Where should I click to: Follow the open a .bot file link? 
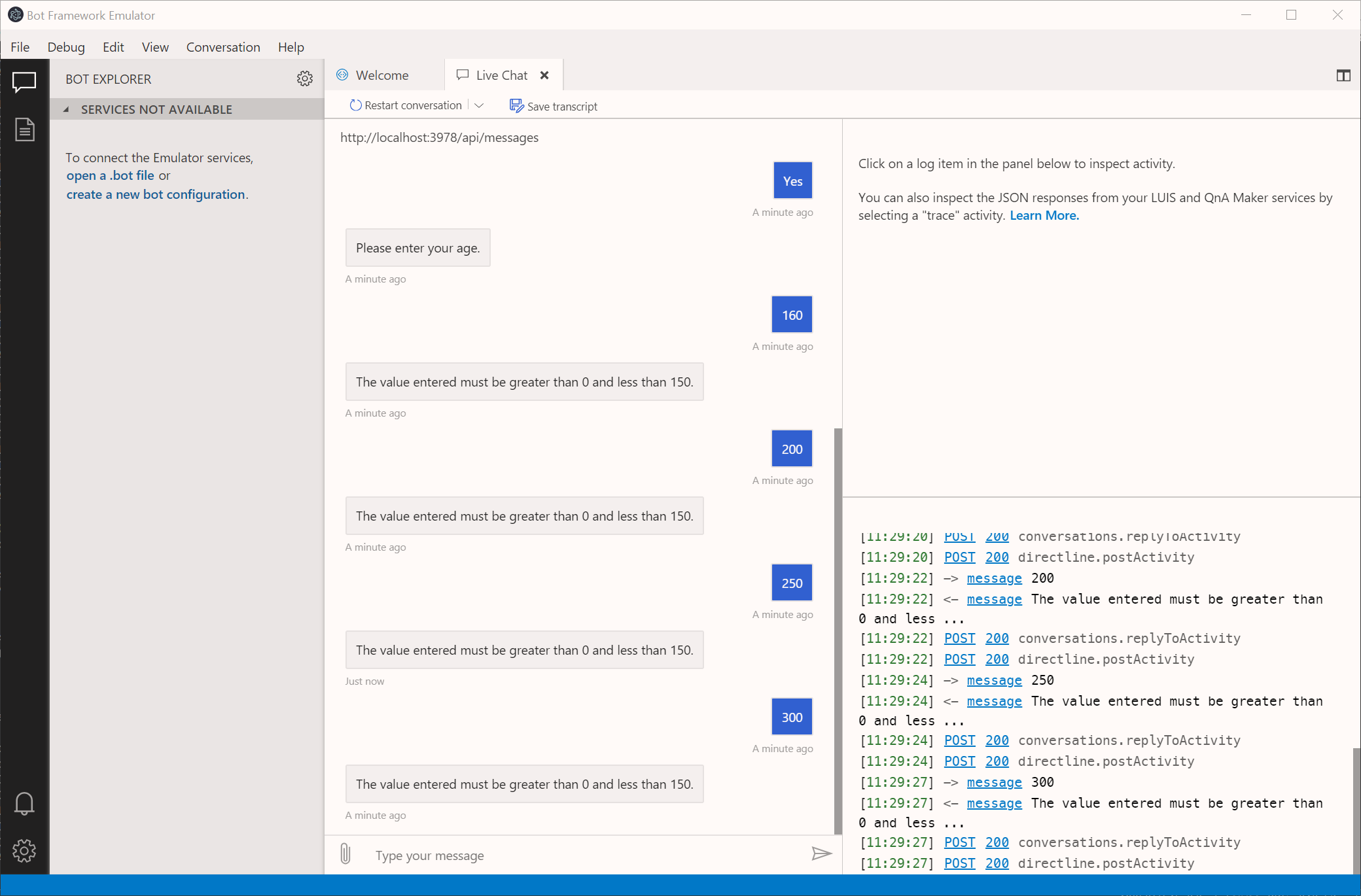[x=109, y=175]
